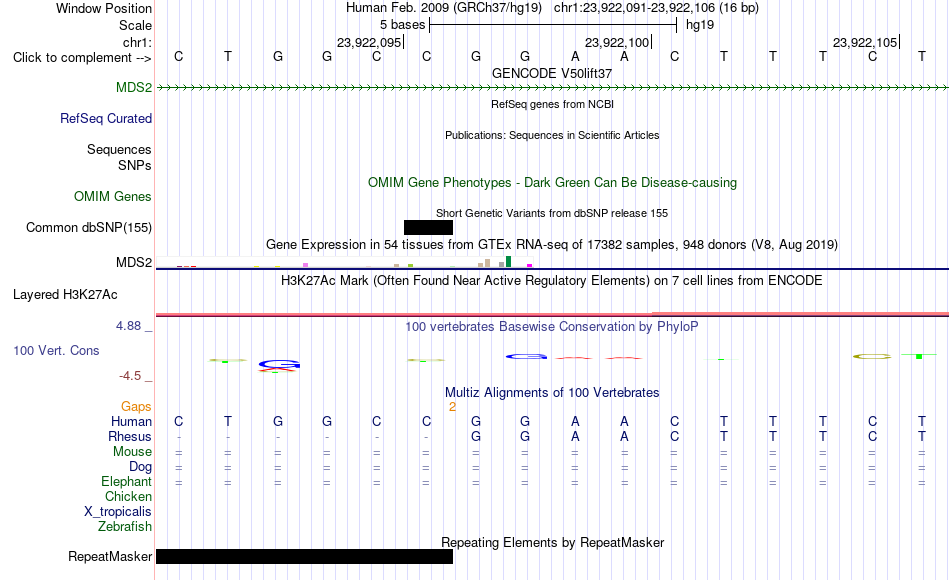
Task: Click the green MDS2 gene label for GENCODE
Action: coord(134,87)
